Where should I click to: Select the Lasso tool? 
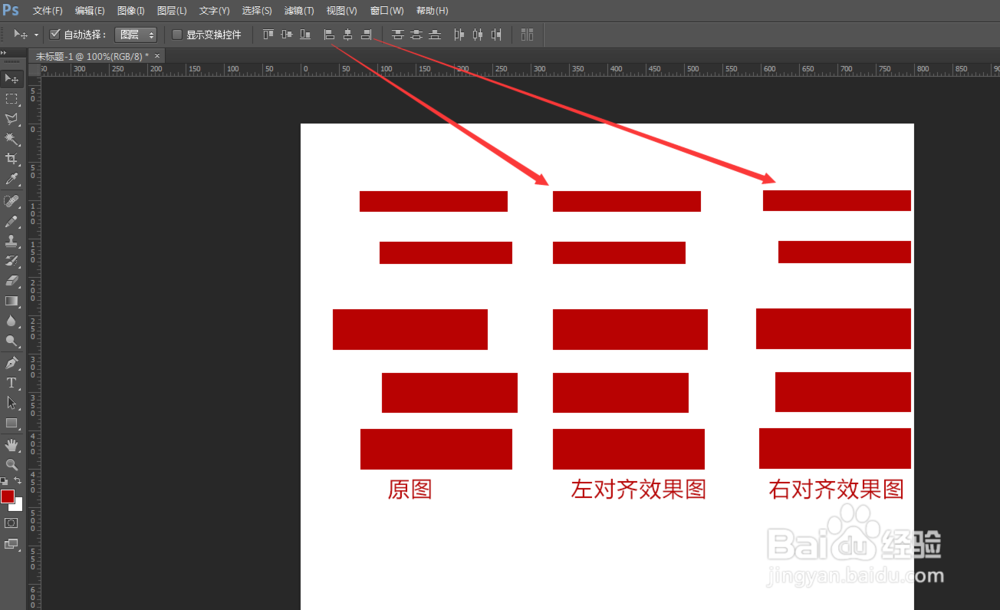pyautogui.click(x=12, y=120)
